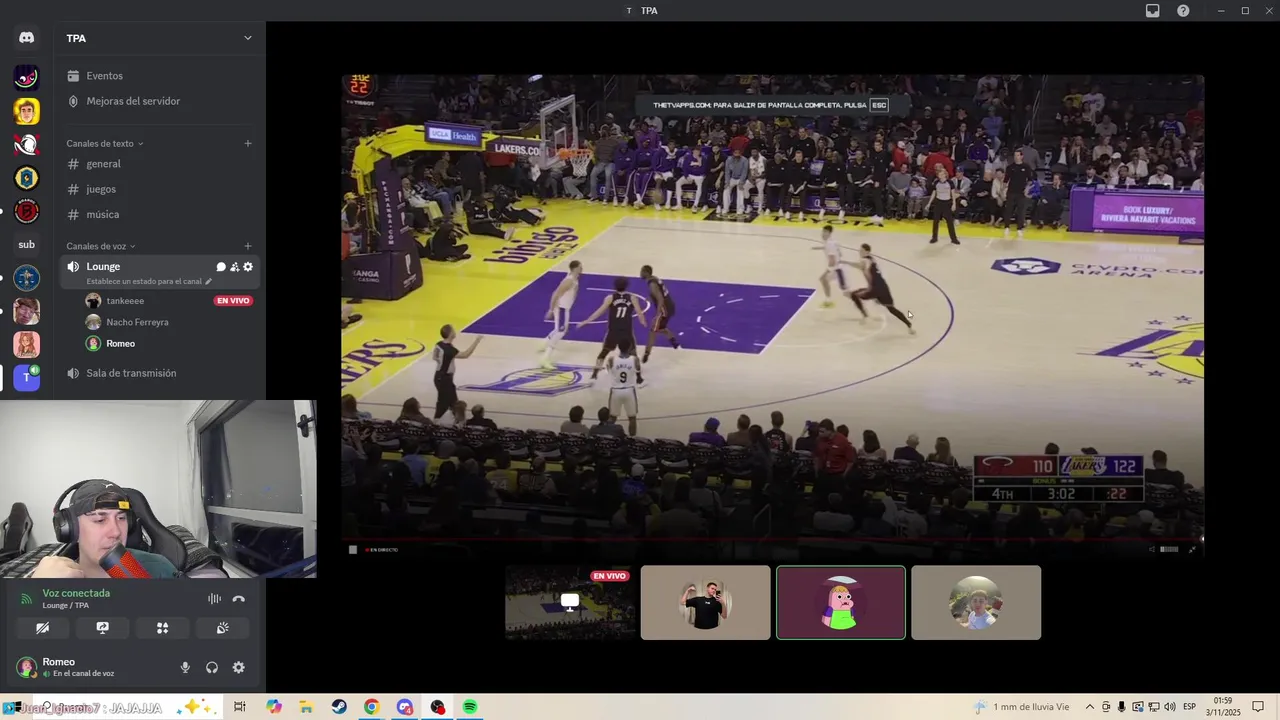Image resolution: width=1280 pixels, height=720 pixels.
Task: Disconnect from voice with hang-up icon
Action: (x=238, y=599)
